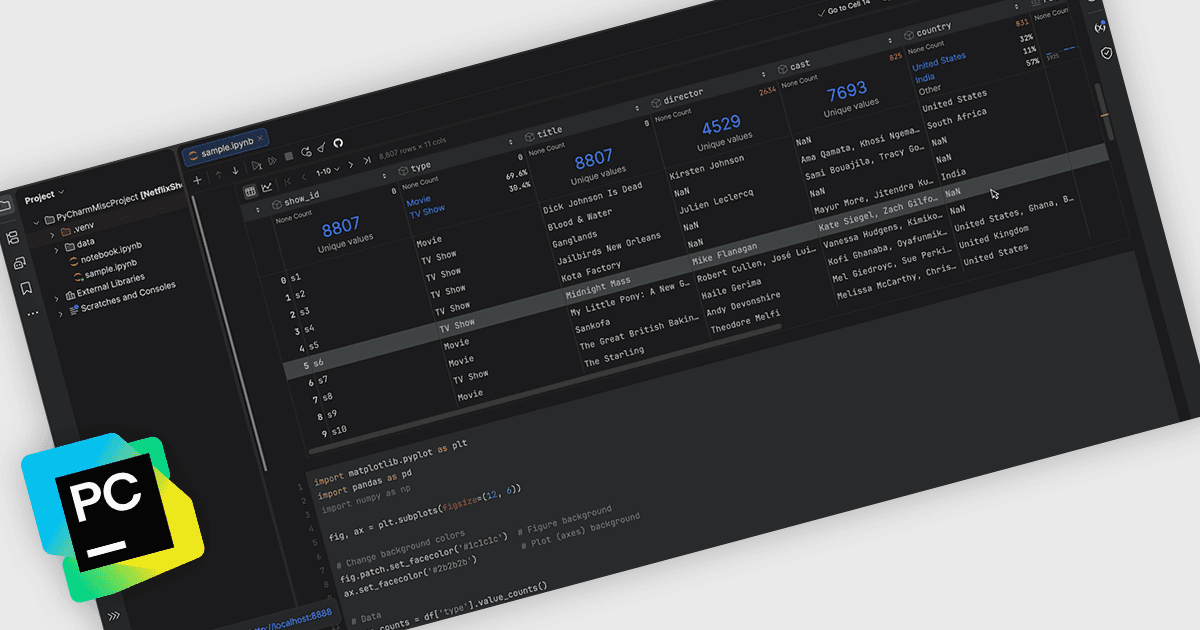This screenshot has width=1200, height=630.
Task: Click the double-chevron icon in the bottom-left tool strip
Action: coord(114,616)
